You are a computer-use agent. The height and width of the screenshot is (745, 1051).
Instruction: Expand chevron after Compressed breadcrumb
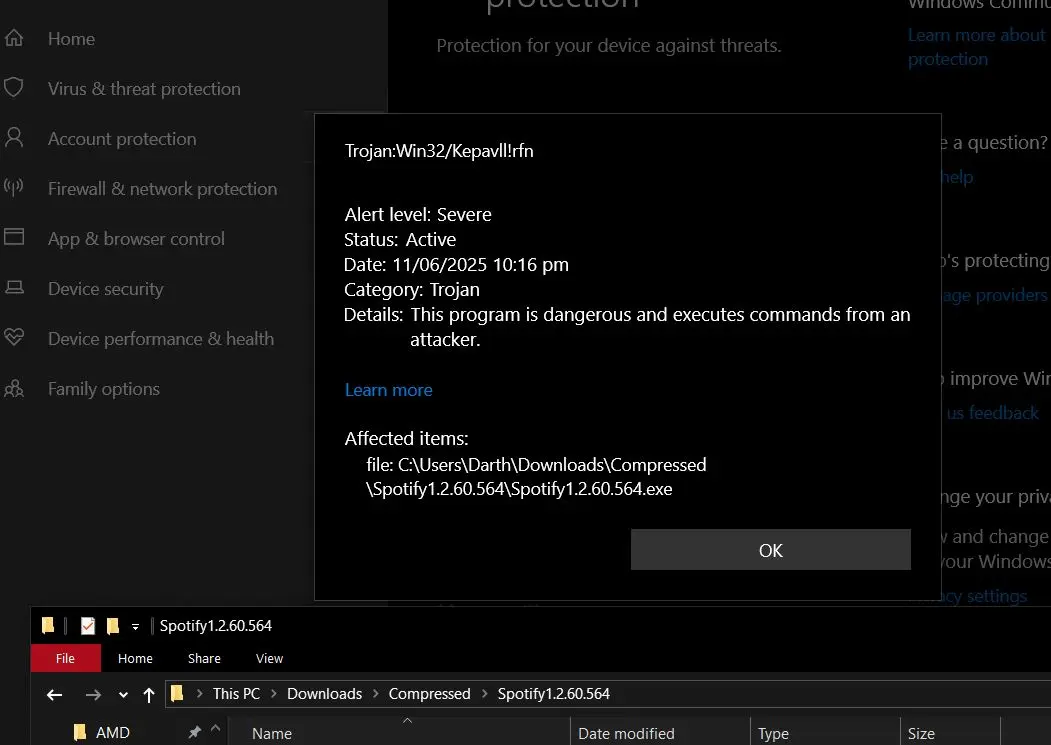click(x=485, y=694)
